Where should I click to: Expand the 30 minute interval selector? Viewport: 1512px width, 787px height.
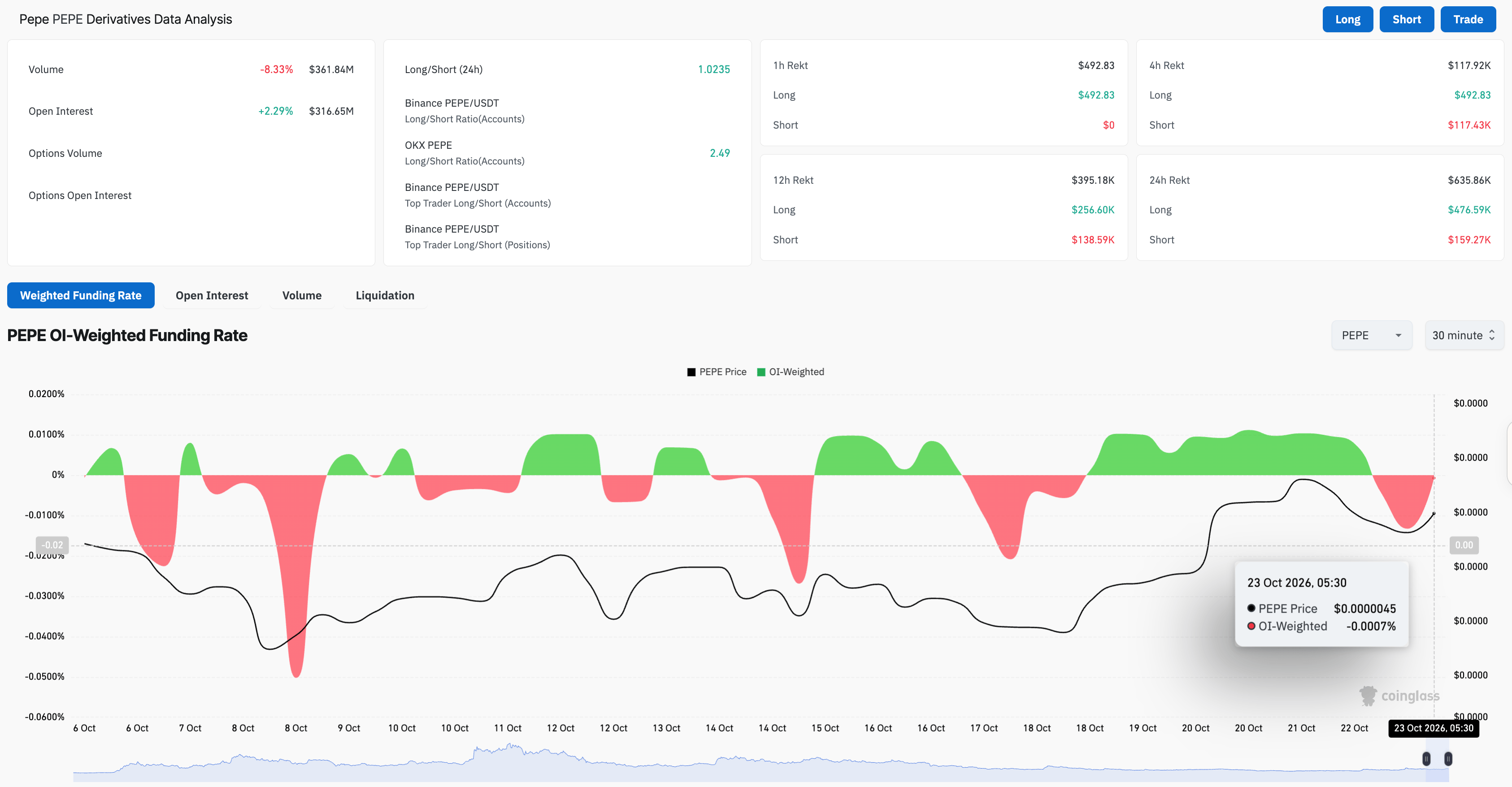coord(1464,335)
